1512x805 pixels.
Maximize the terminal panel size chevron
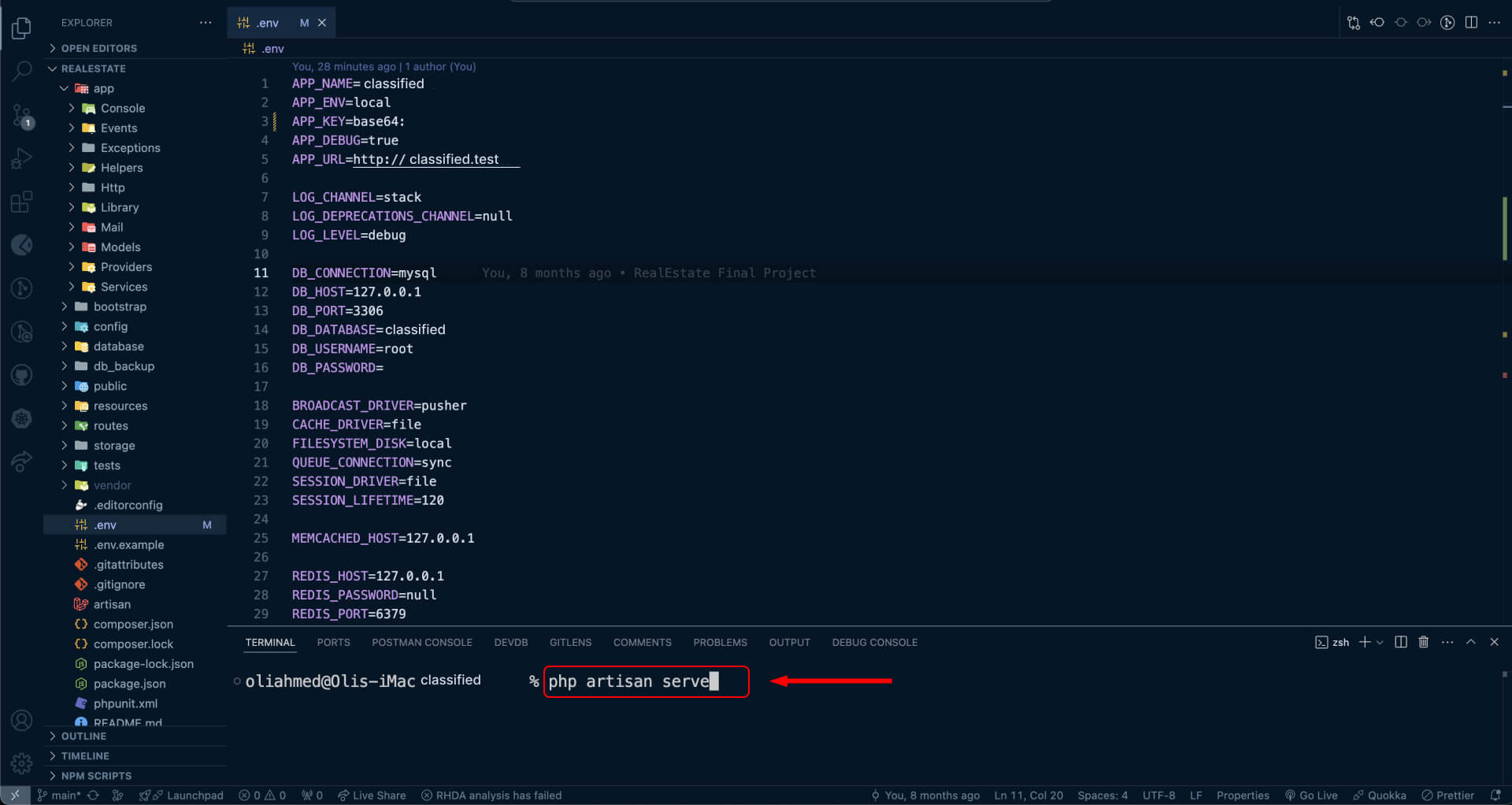[x=1470, y=642]
